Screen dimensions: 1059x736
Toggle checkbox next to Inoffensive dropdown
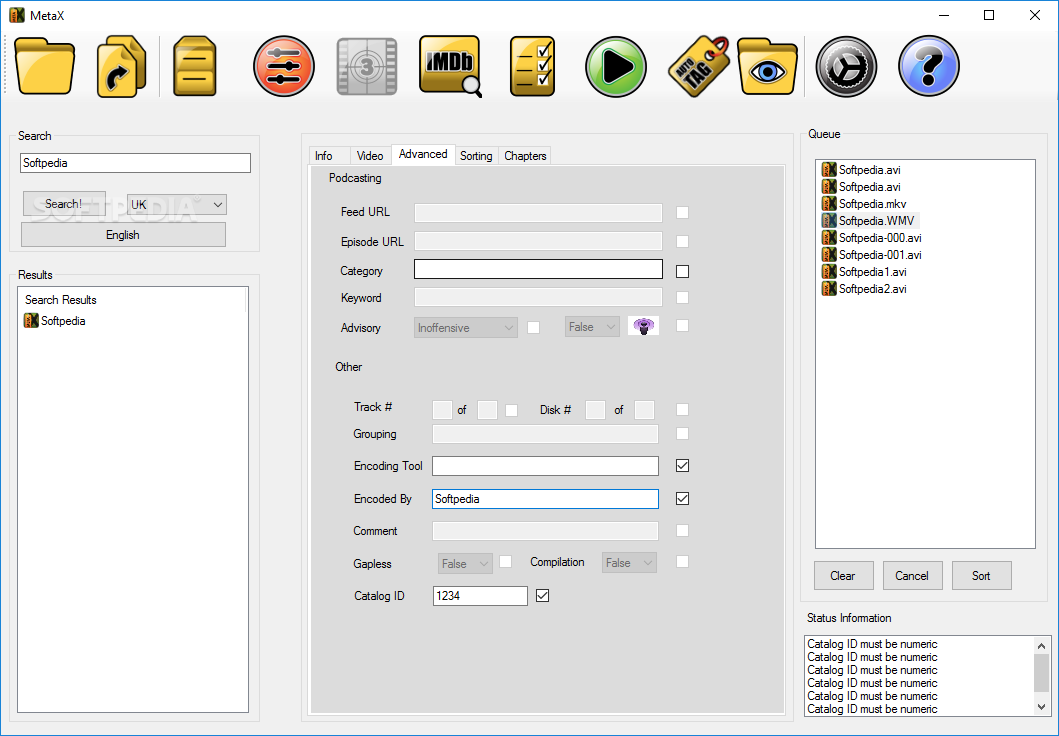point(534,327)
